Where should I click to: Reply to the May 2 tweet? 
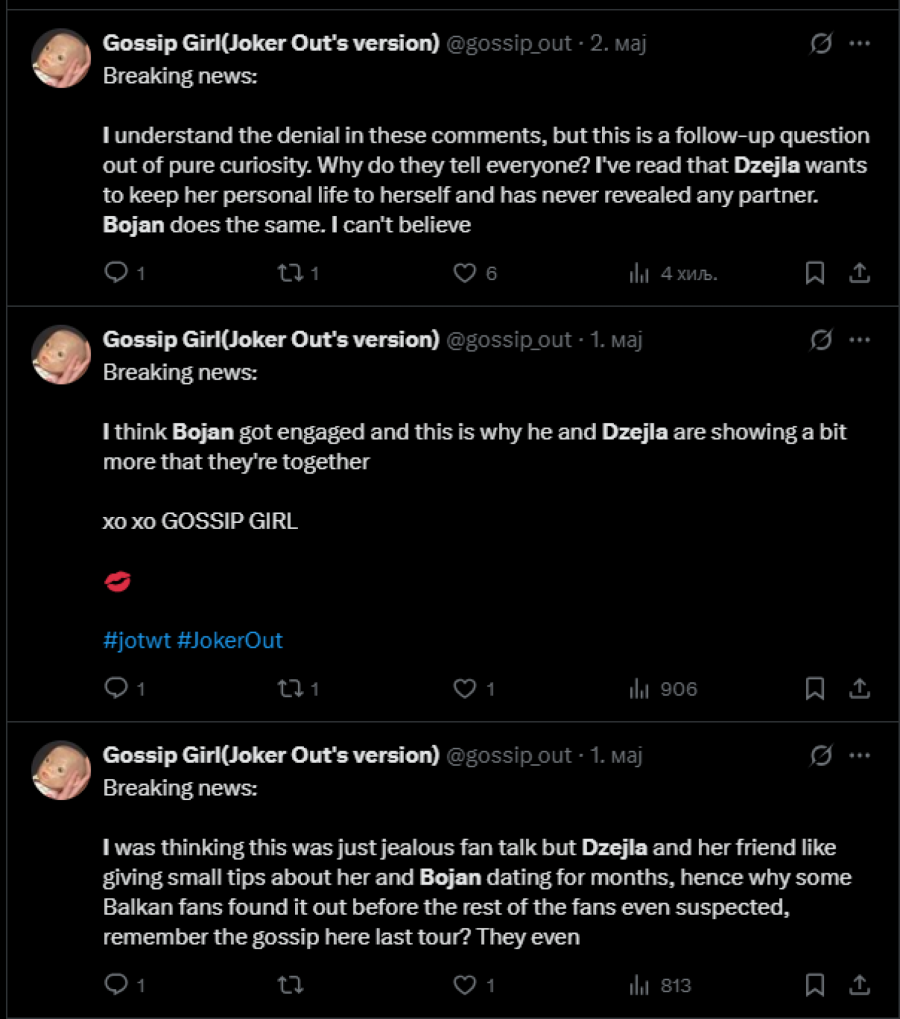(117, 273)
